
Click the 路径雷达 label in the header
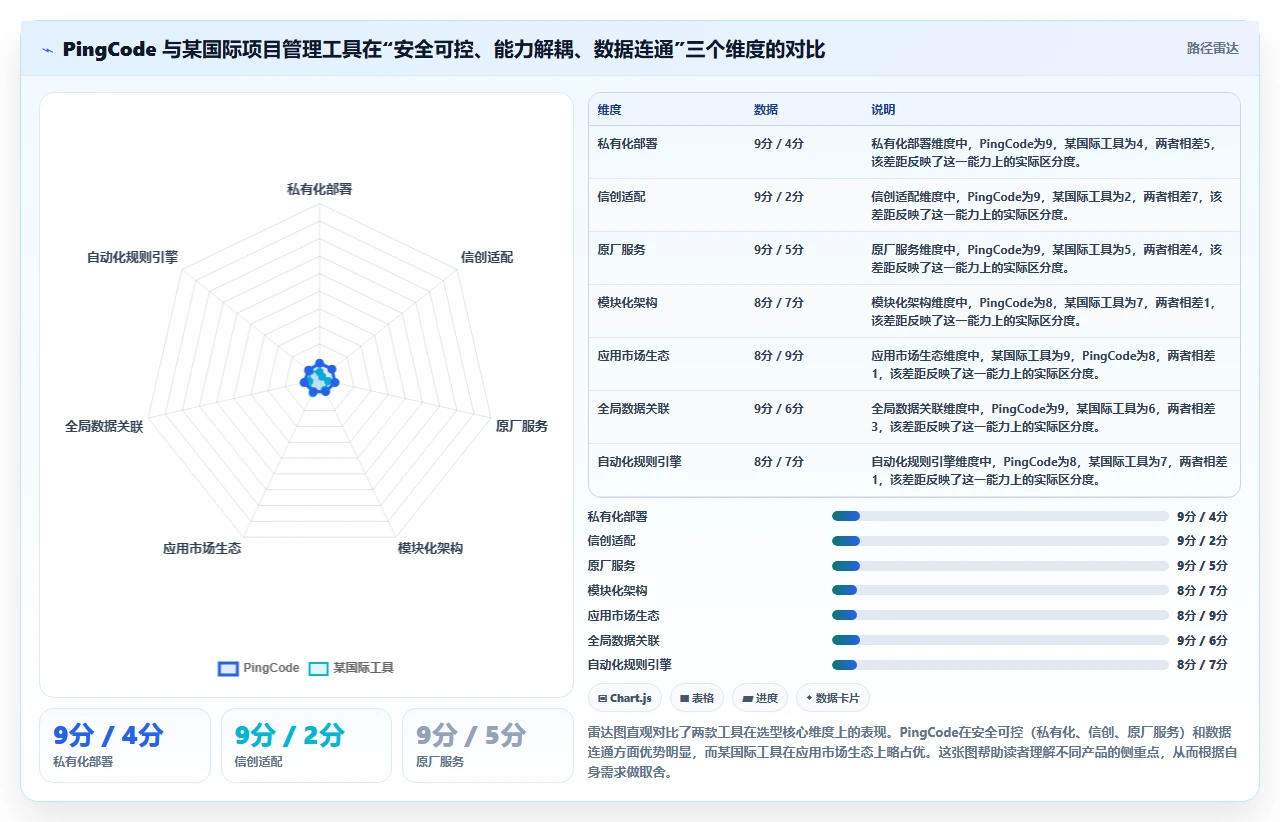(x=1213, y=48)
